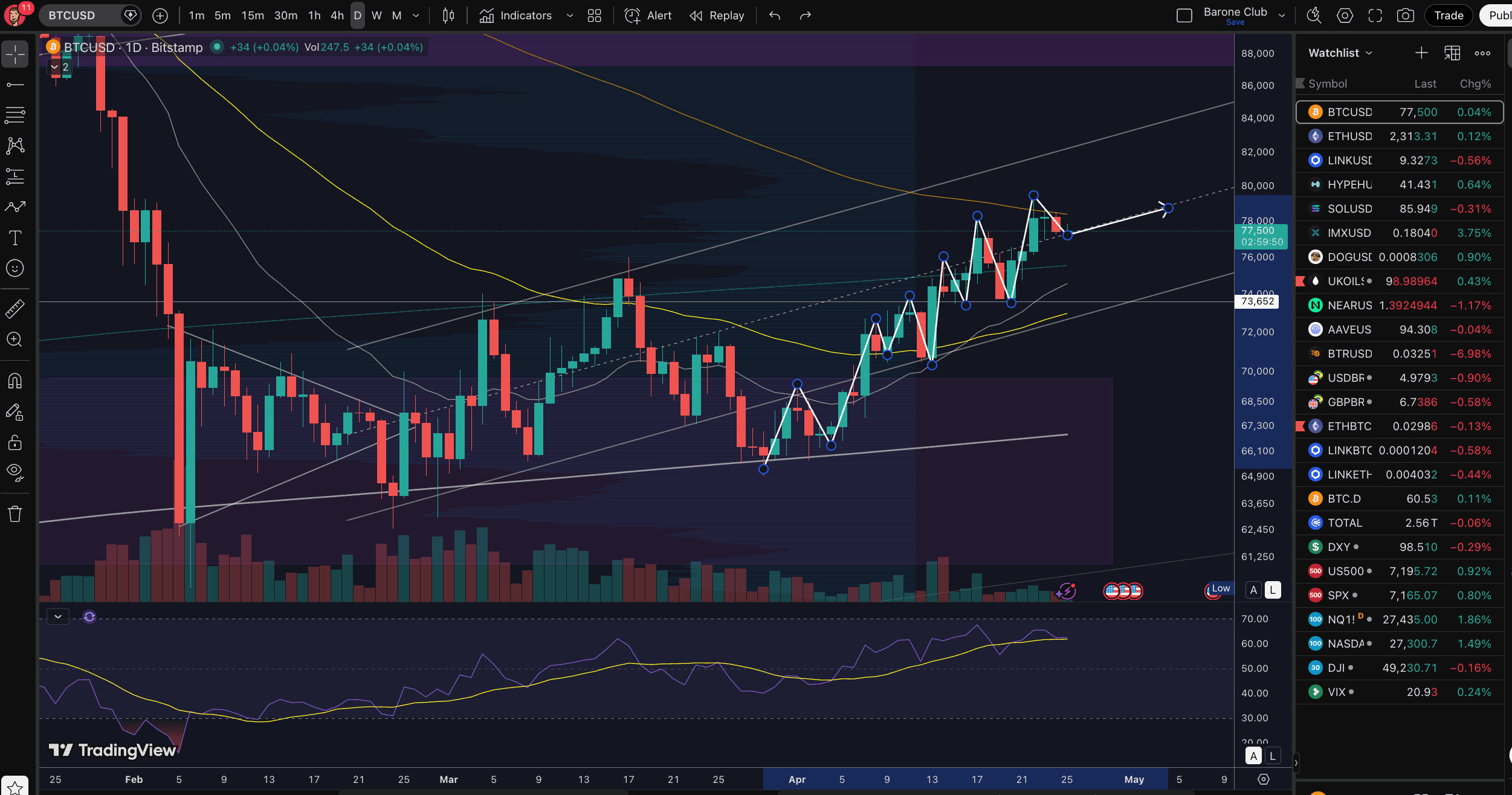Remove all drawings with trash icon
This screenshot has width=1512, height=795.
click(15, 513)
